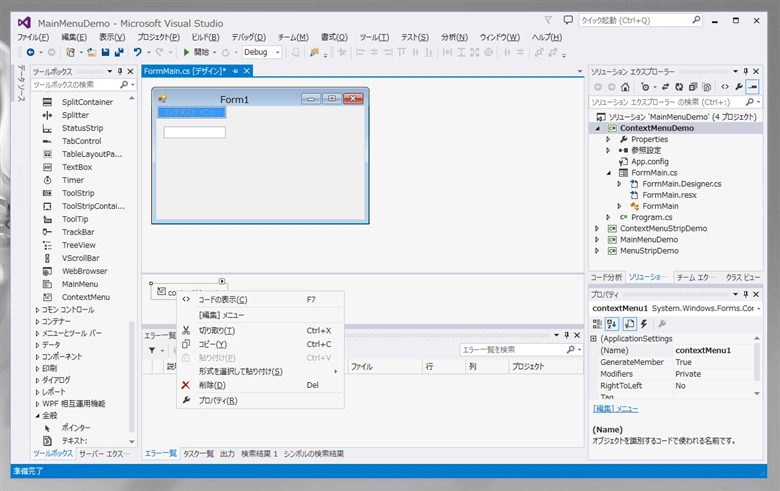Switch to the 出力 tab at bottom
The image size is (780, 491).
coord(227,454)
